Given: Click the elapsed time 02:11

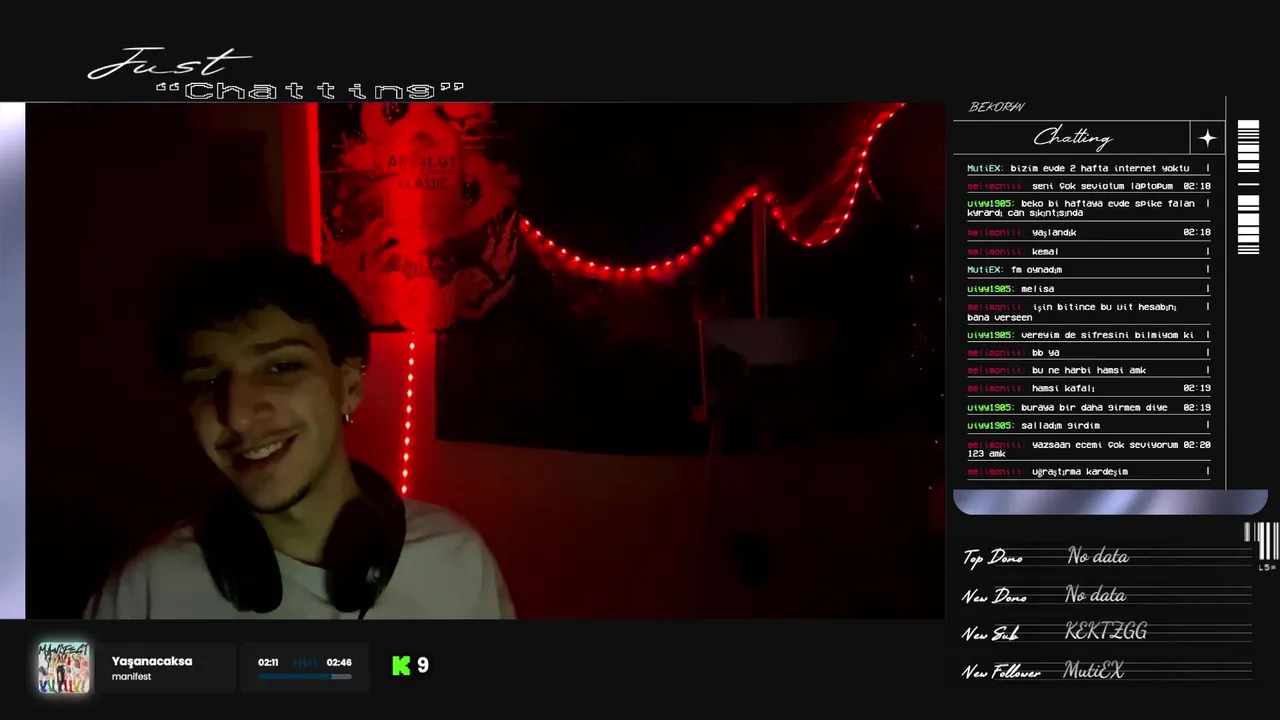Looking at the screenshot, I should [268, 662].
